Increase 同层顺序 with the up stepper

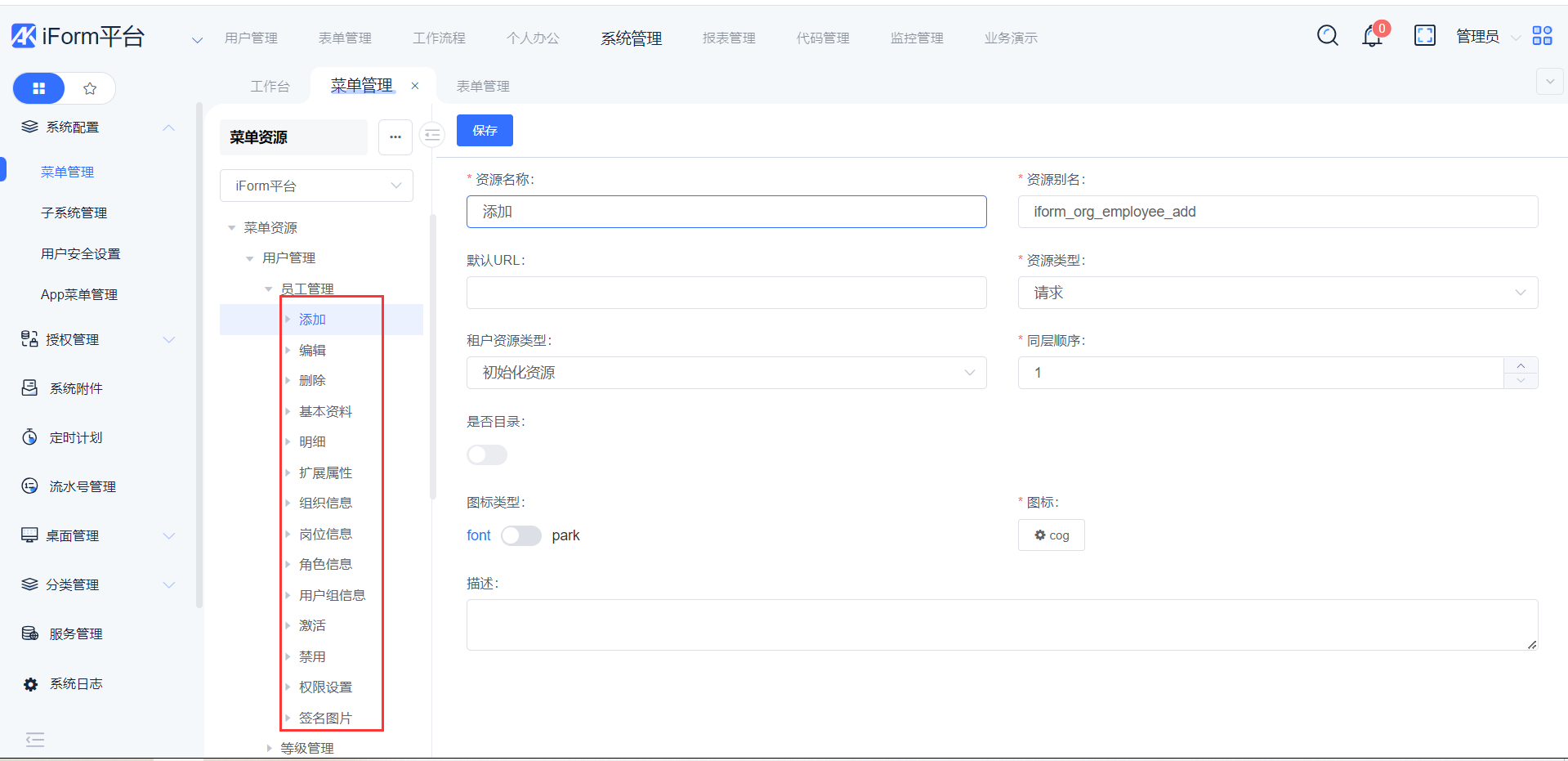coord(1521,365)
